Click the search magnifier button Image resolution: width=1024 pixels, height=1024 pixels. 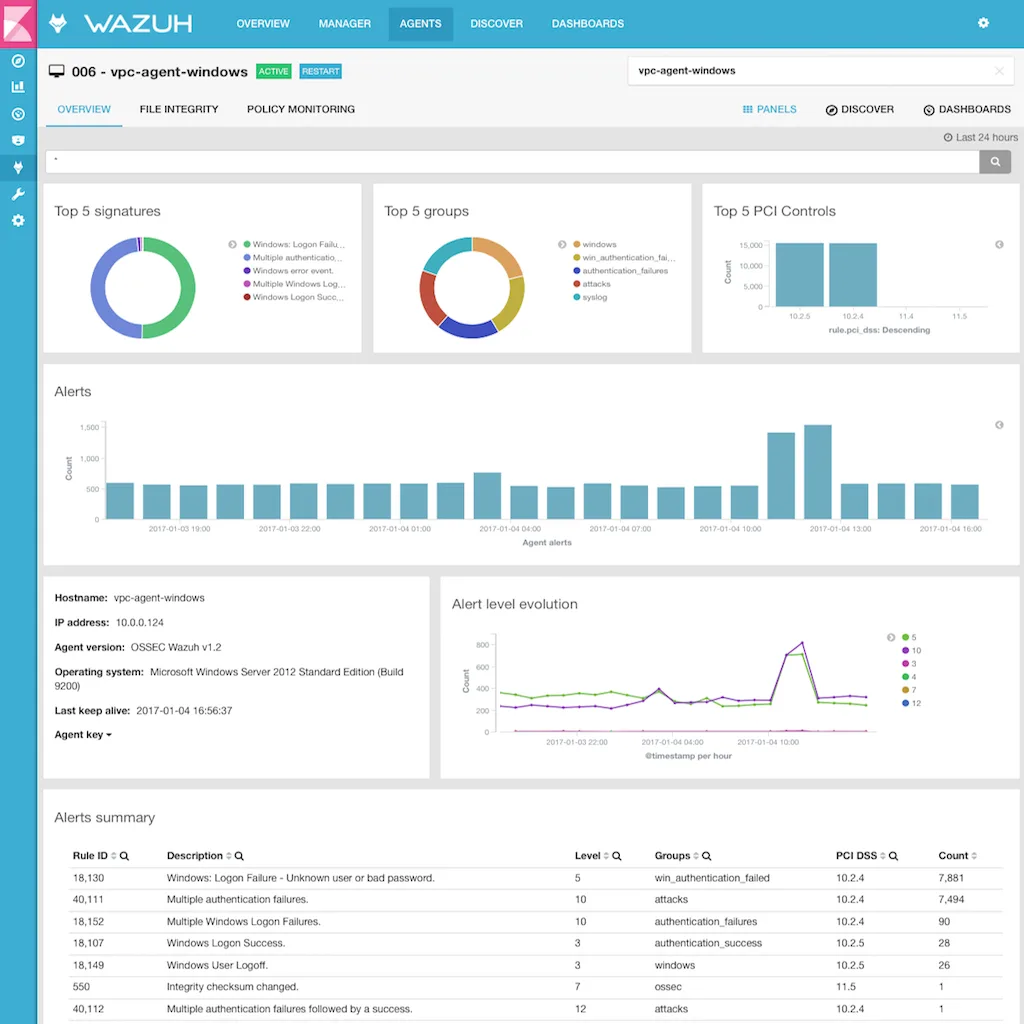(x=995, y=161)
